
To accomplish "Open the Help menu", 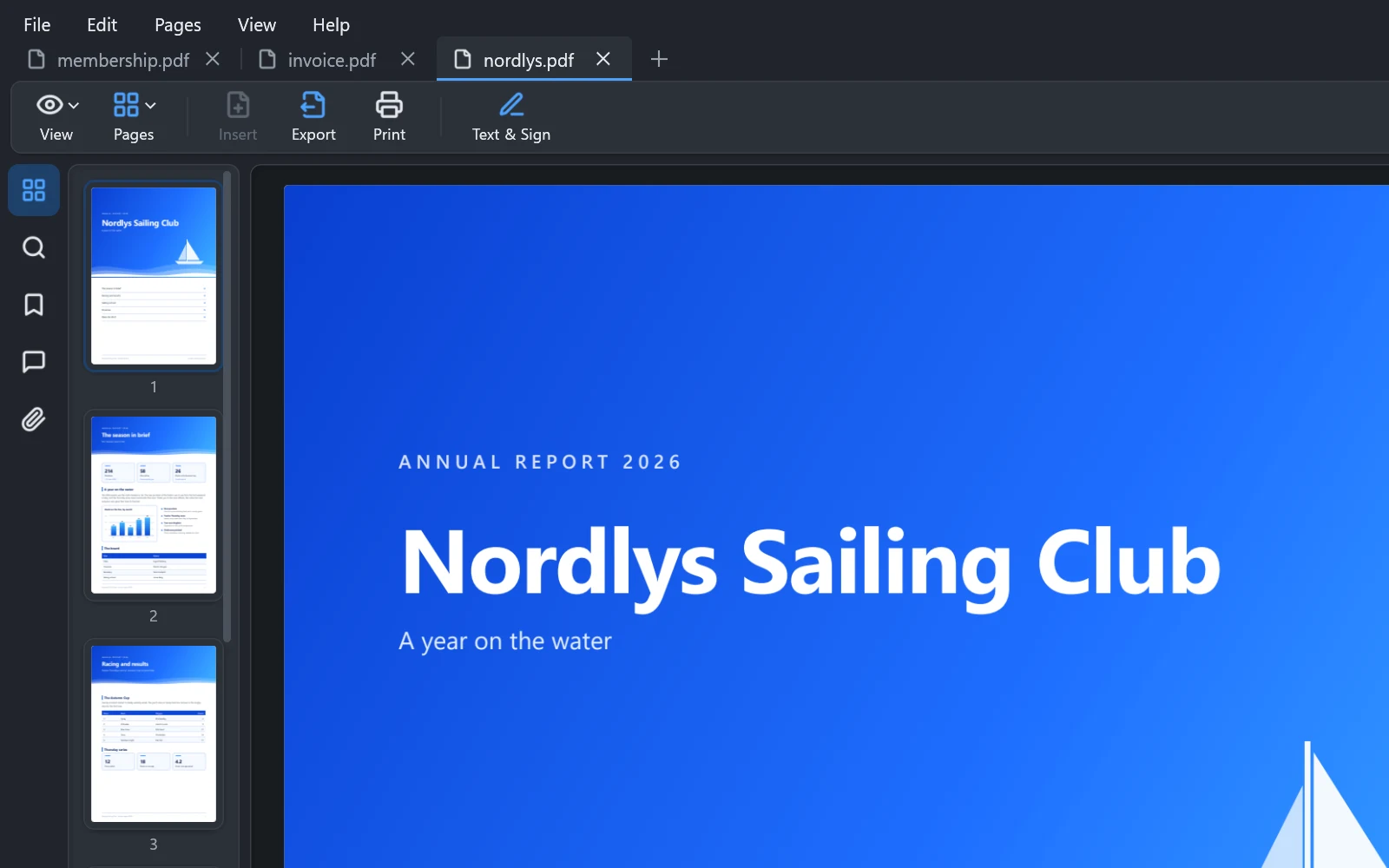I will 331,25.
